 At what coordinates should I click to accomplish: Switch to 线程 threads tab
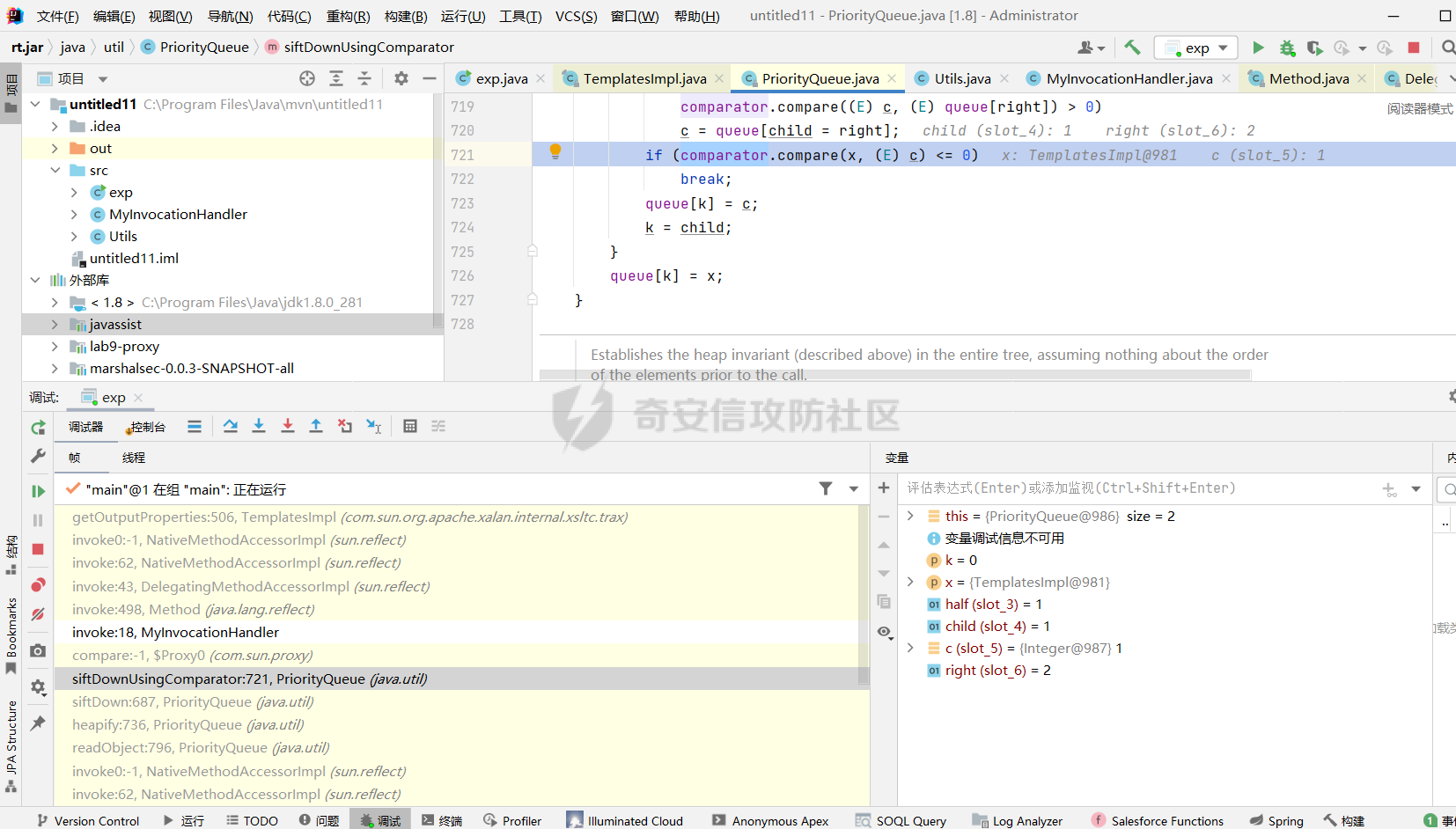[134, 458]
